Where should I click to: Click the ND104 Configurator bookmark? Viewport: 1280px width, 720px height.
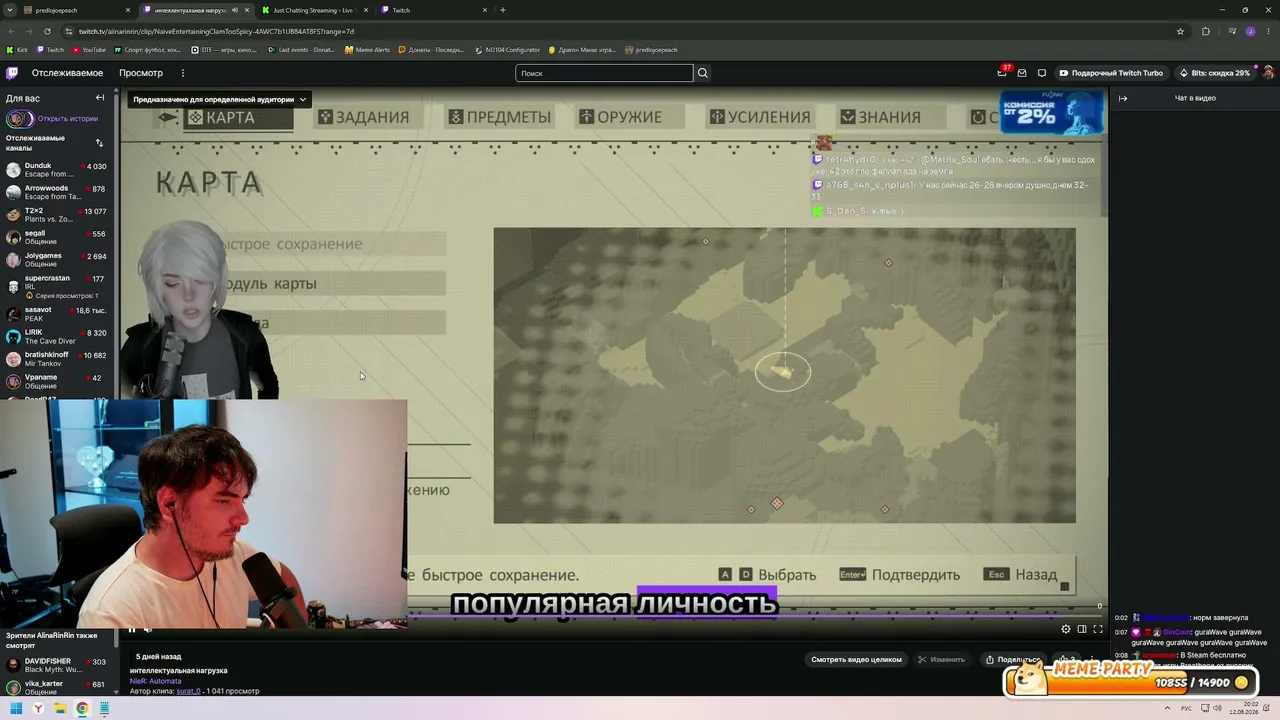pos(508,50)
